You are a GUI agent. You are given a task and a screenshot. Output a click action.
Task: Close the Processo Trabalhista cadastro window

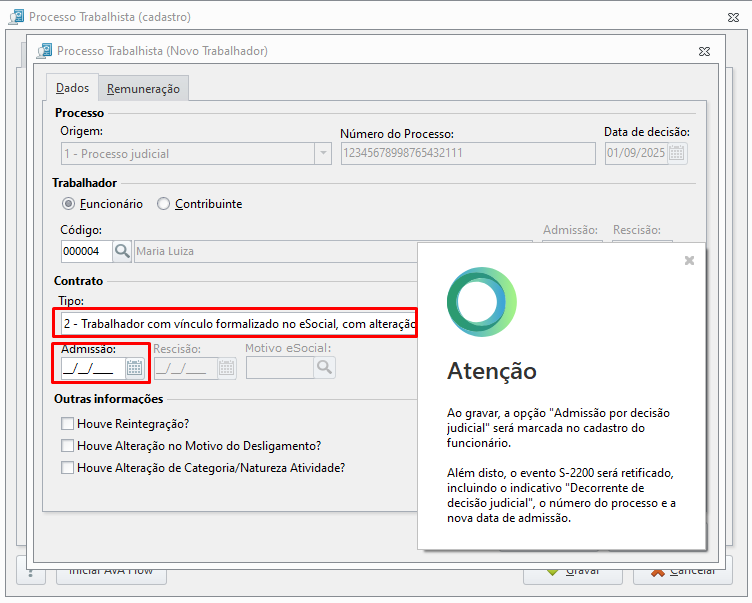click(733, 17)
